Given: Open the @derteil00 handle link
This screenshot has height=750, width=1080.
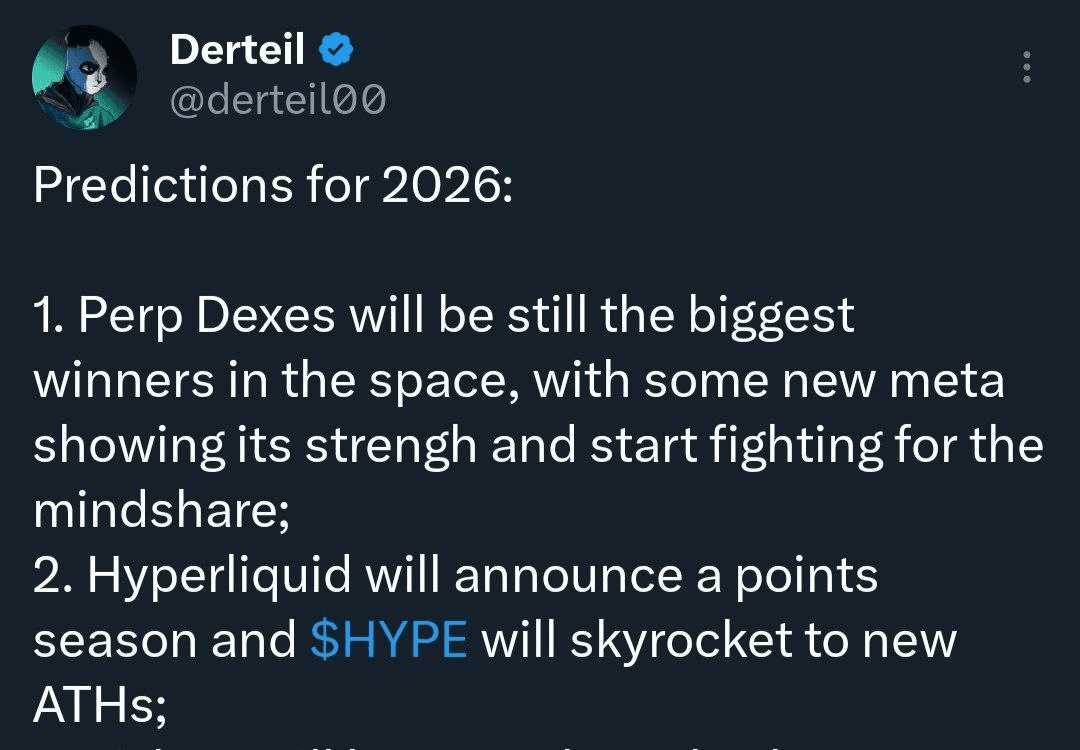Looking at the screenshot, I should tap(278, 101).
